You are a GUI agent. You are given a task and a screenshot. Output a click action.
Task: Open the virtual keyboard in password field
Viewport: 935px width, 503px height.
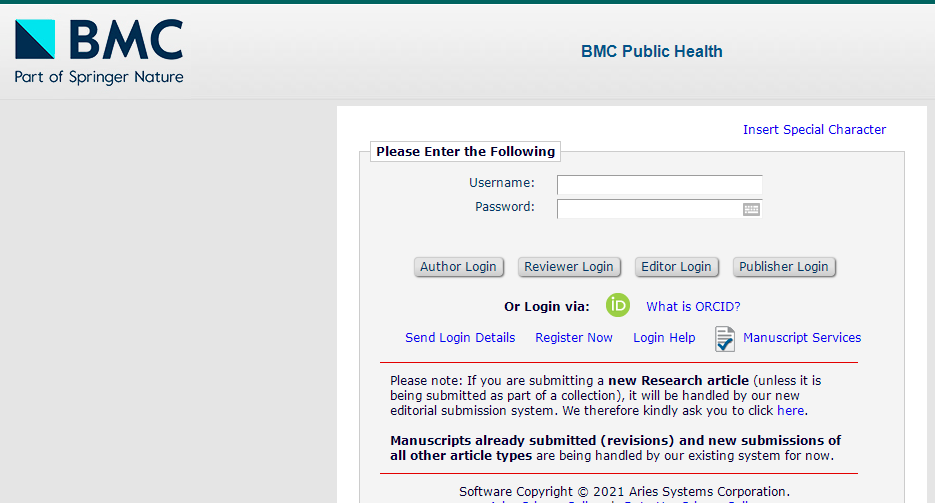pos(751,209)
